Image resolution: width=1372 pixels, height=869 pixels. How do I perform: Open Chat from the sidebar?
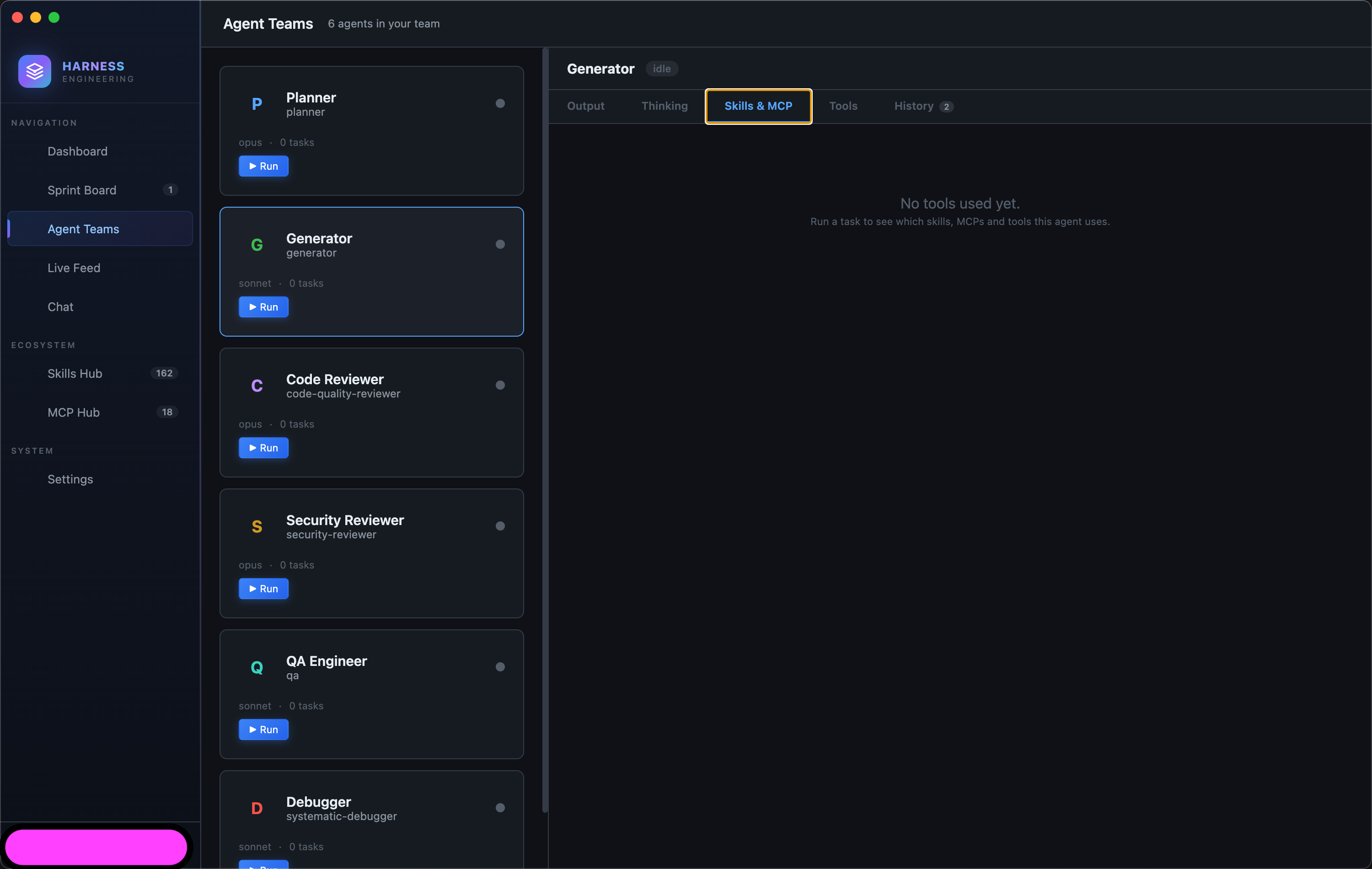100,306
